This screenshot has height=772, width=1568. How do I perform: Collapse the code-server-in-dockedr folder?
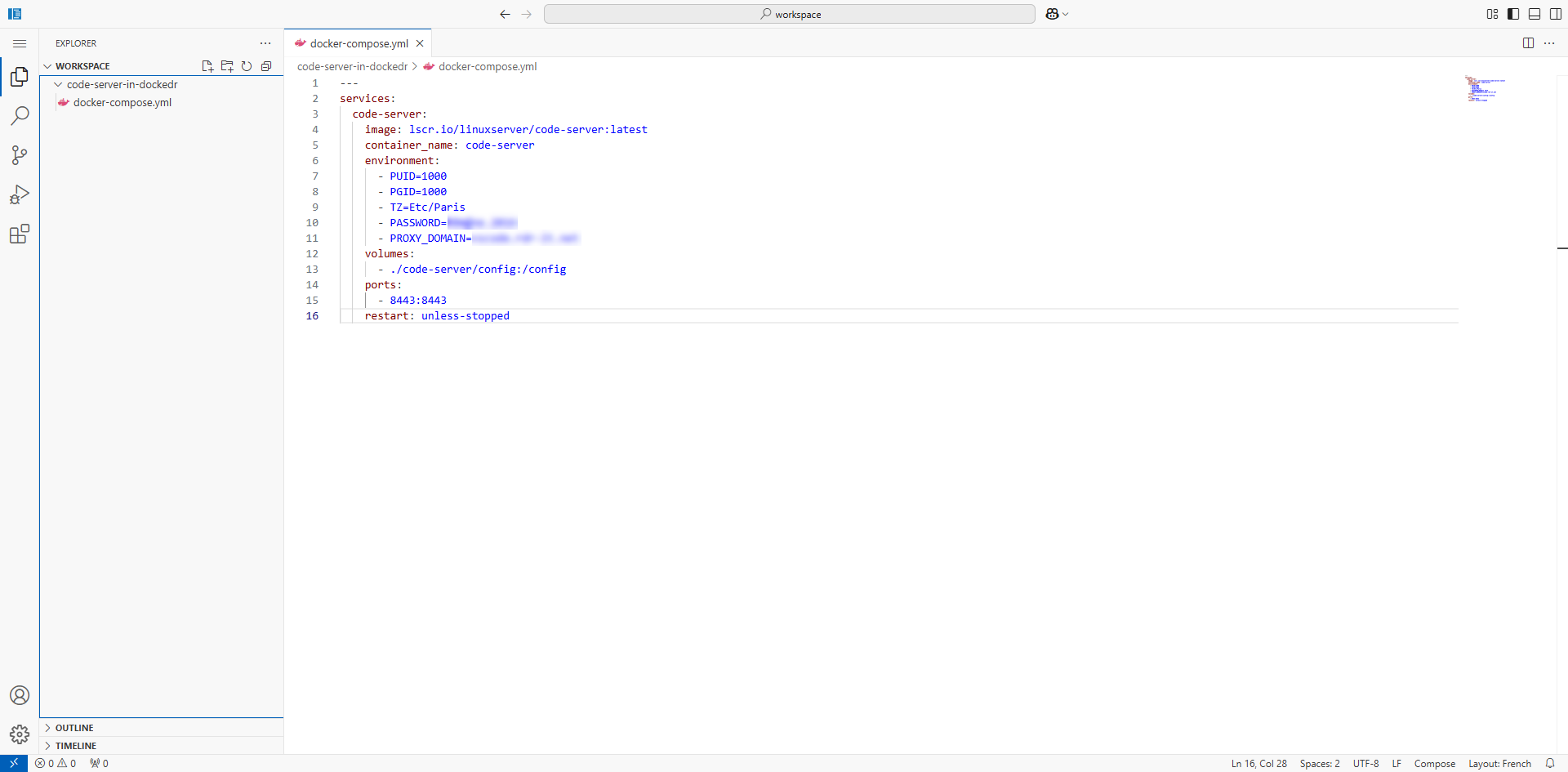click(122, 85)
